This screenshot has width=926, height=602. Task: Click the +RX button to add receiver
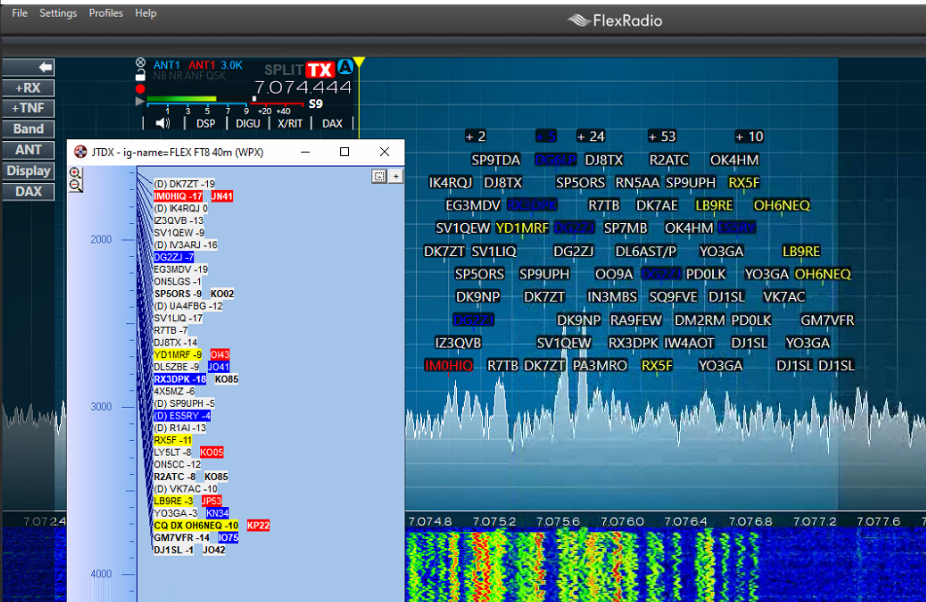coord(28,88)
